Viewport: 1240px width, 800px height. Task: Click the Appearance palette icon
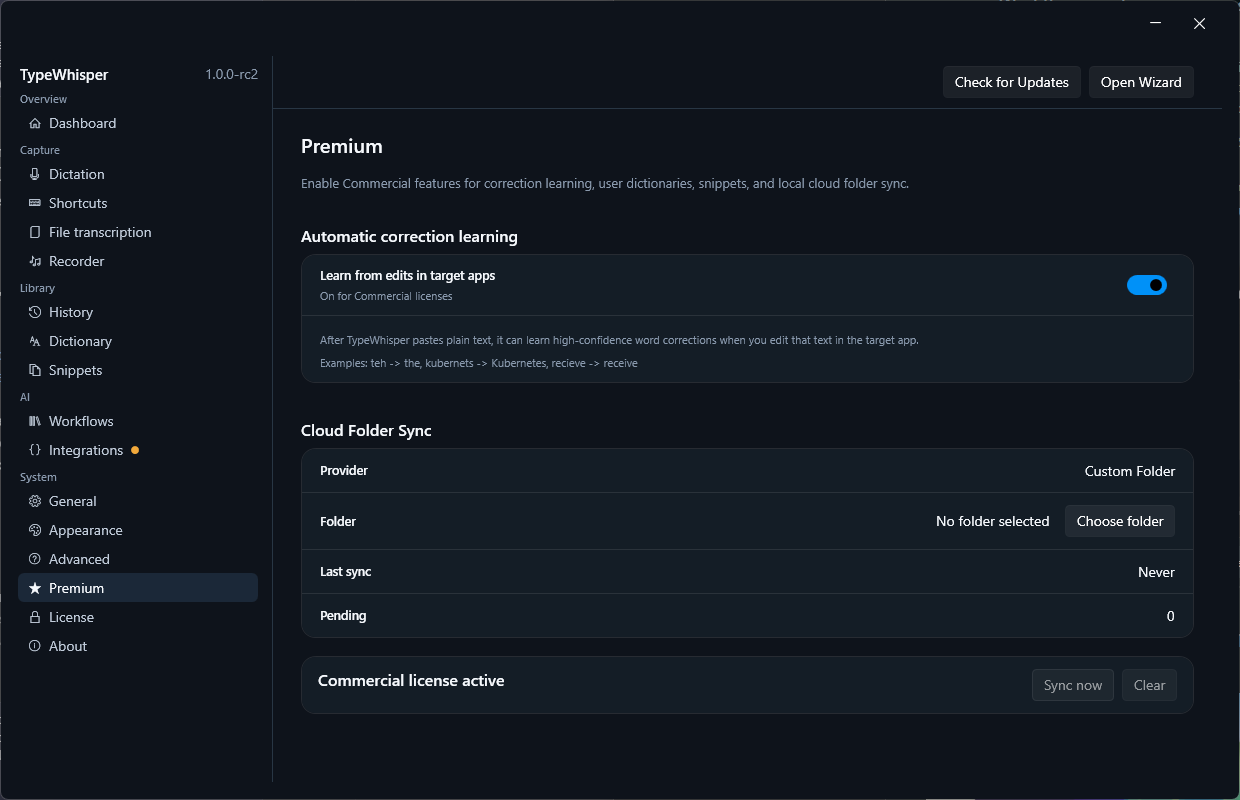(x=35, y=530)
